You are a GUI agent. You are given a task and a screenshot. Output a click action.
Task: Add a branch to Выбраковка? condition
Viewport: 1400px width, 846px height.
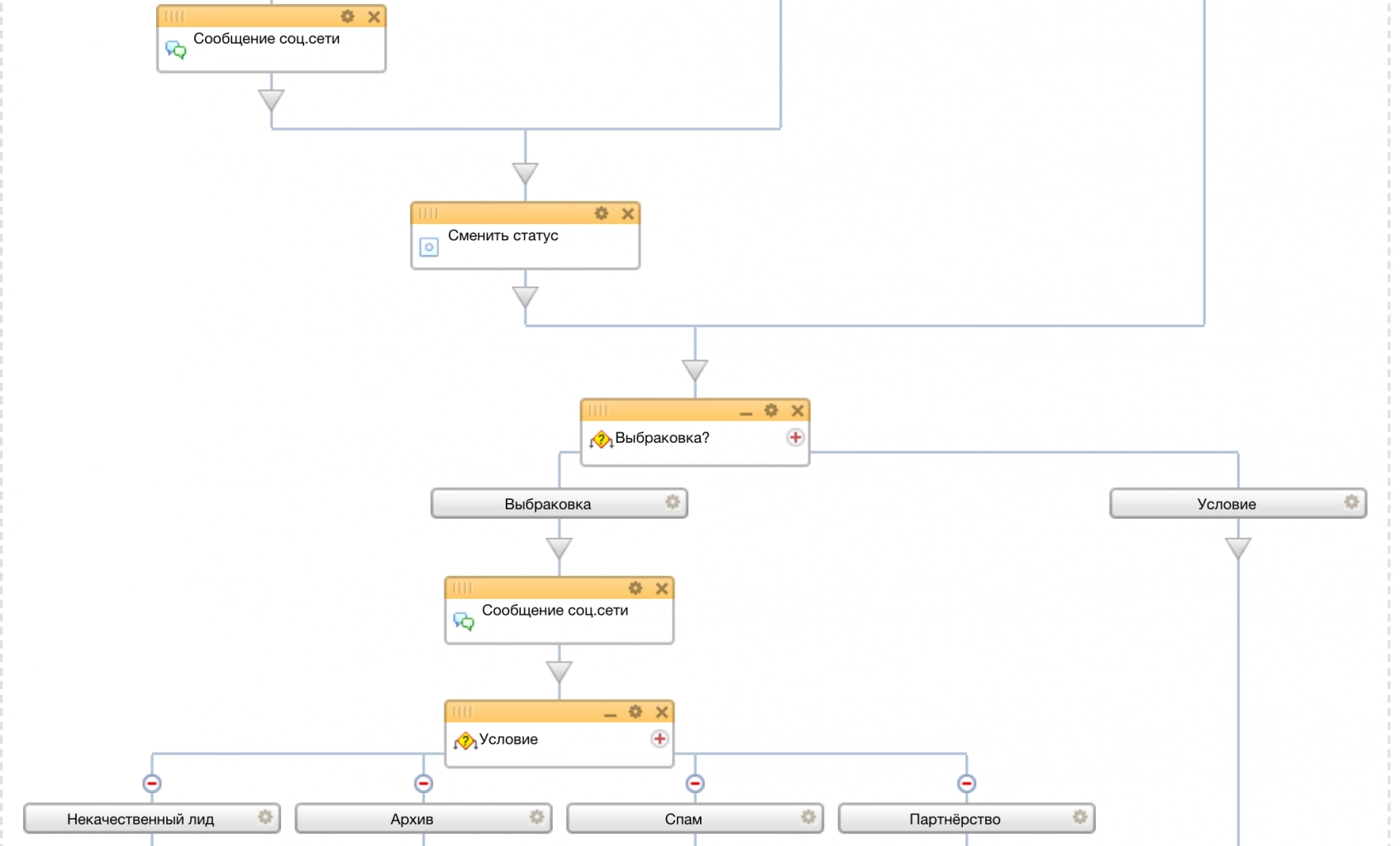click(x=795, y=437)
